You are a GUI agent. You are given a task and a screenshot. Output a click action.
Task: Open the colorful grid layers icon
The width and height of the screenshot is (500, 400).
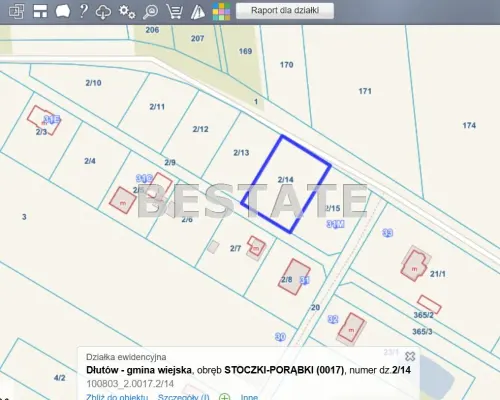coord(221,12)
